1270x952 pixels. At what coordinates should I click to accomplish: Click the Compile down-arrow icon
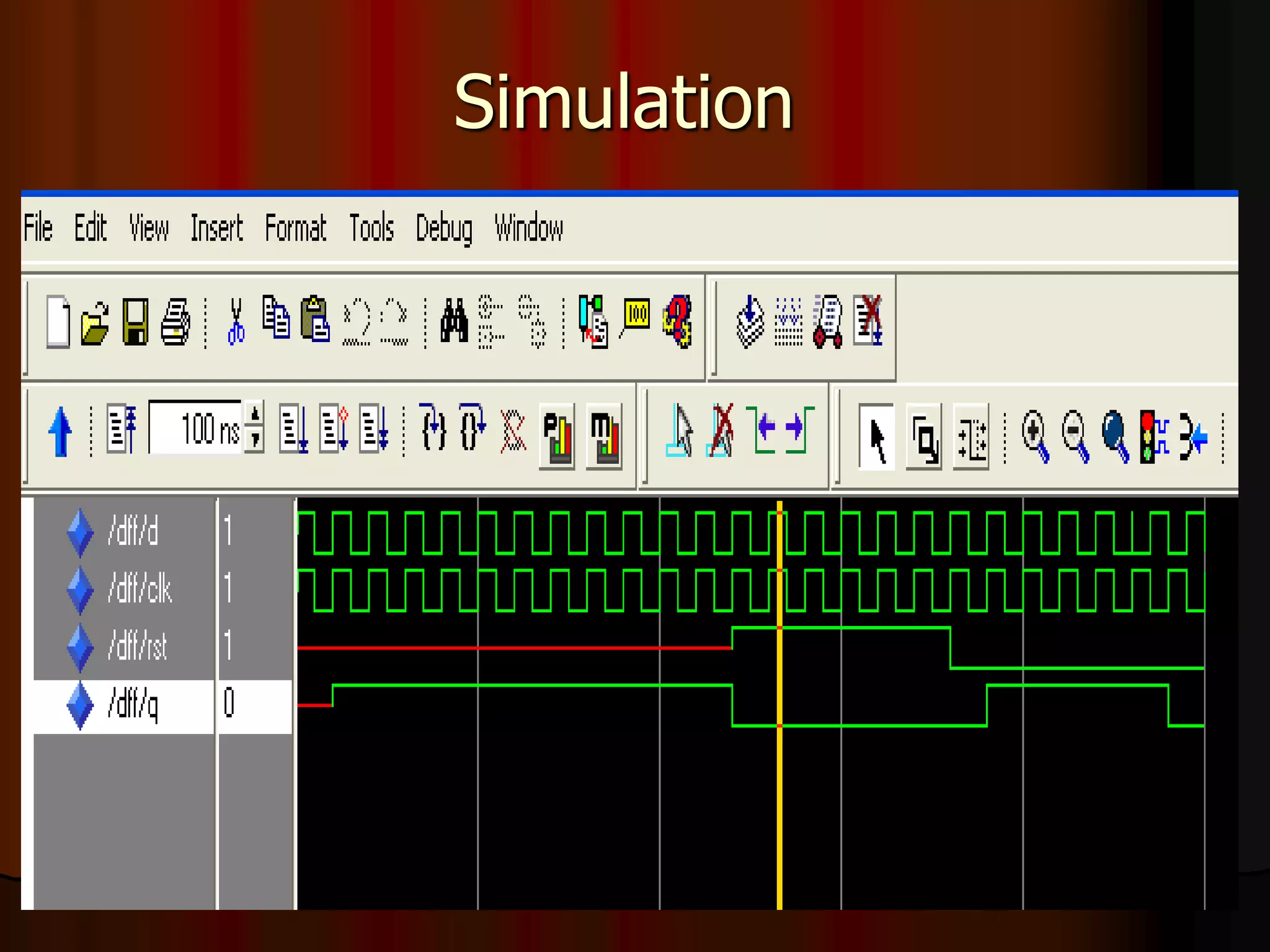750,322
